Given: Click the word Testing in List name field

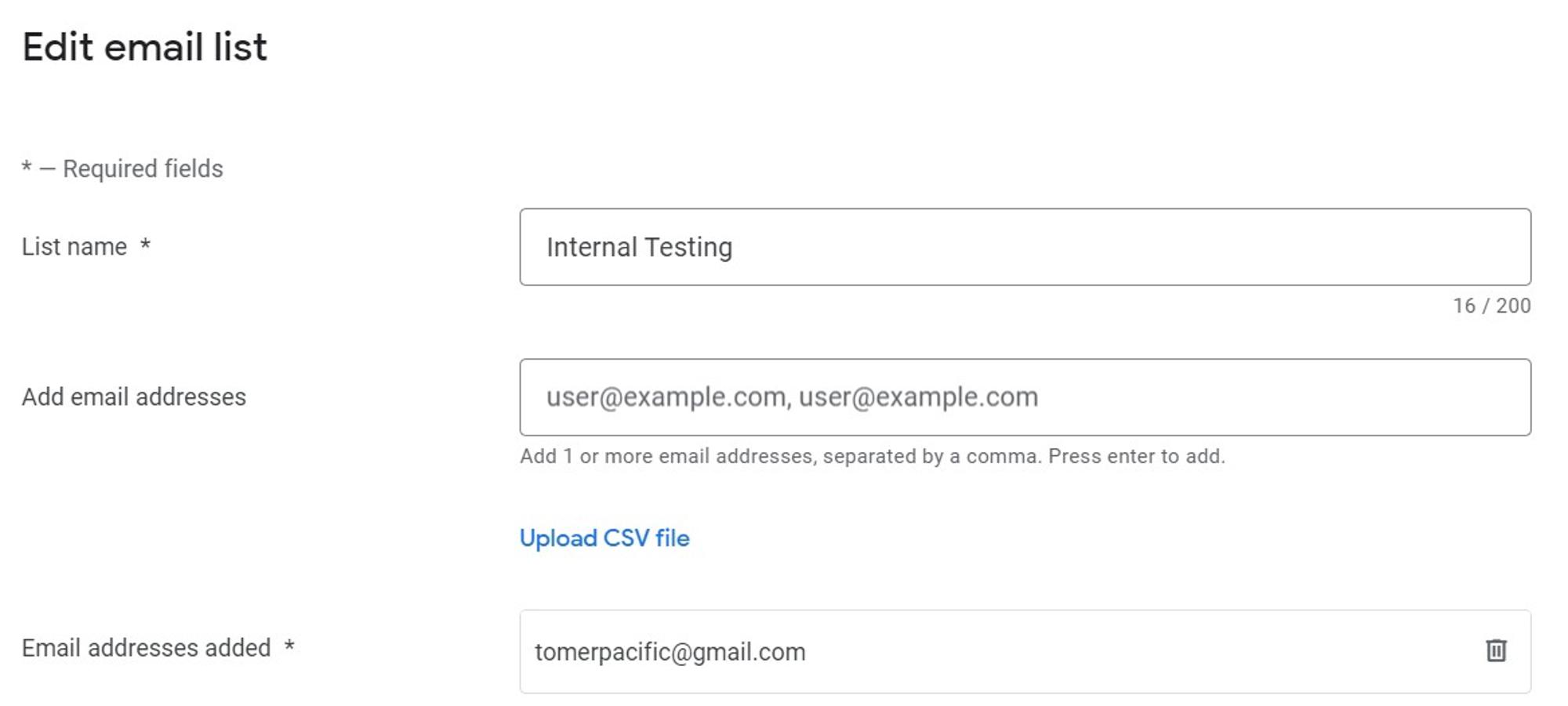Looking at the screenshot, I should (x=688, y=248).
